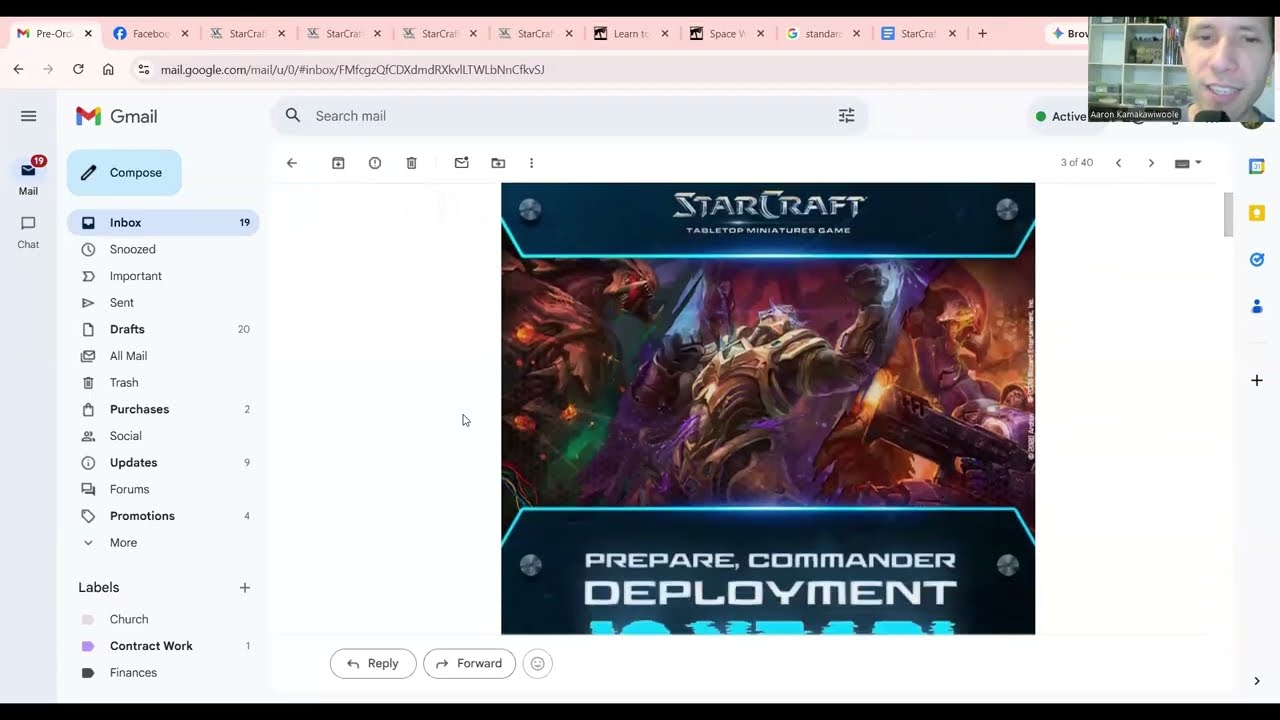Get add-ons plus icon in side panel

point(1257,380)
